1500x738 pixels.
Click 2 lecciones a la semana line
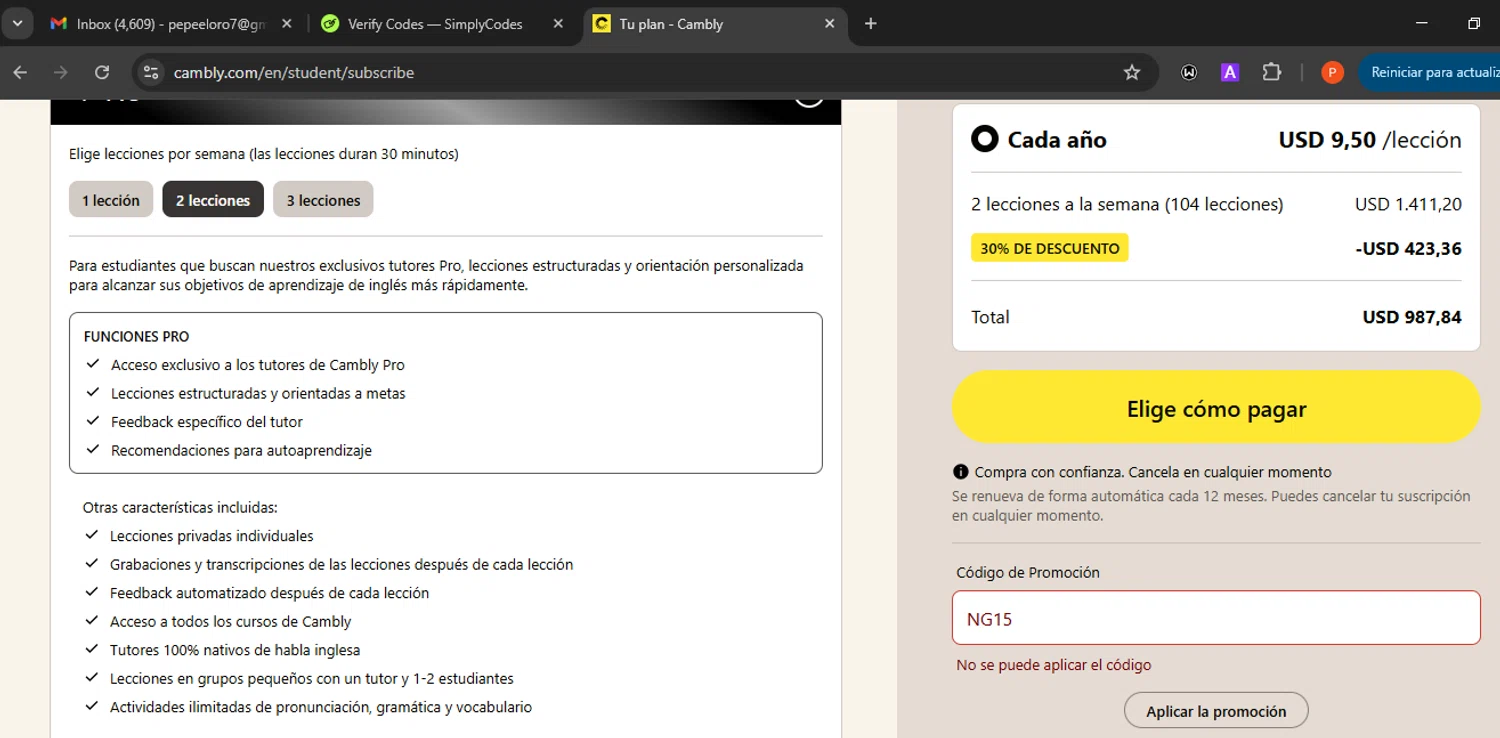click(x=1127, y=204)
